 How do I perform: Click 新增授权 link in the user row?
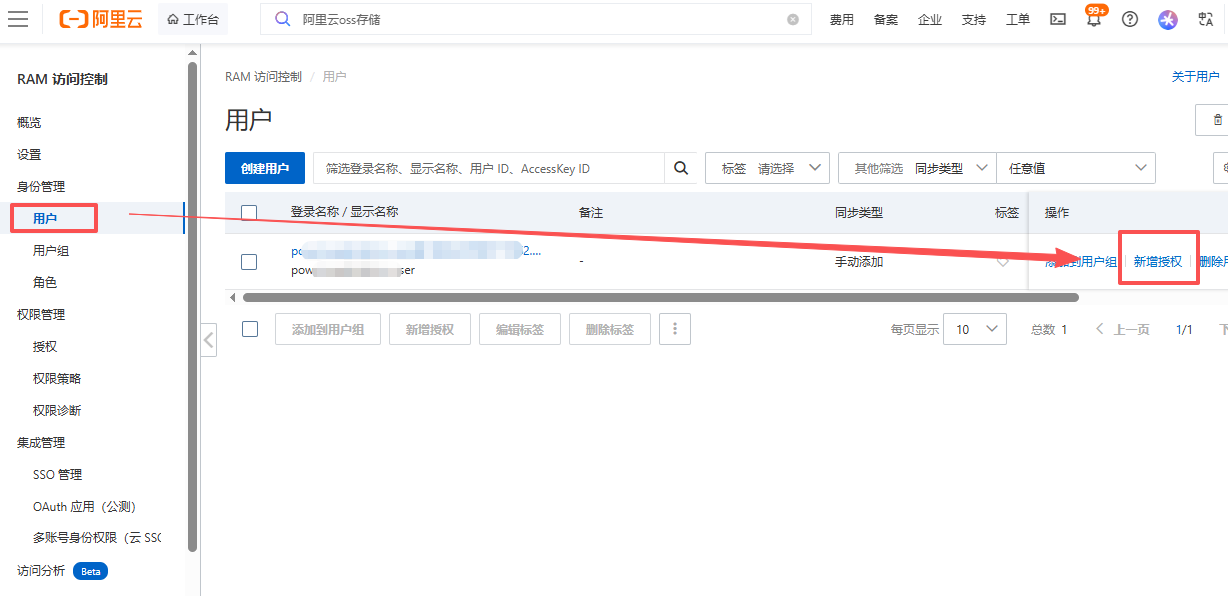pyautogui.click(x=1158, y=262)
